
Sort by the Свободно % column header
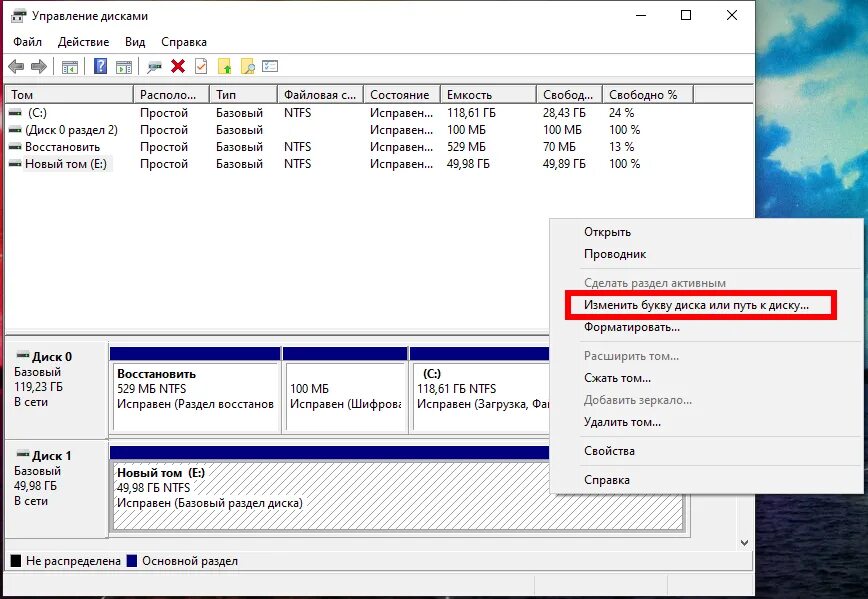click(x=648, y=95)
